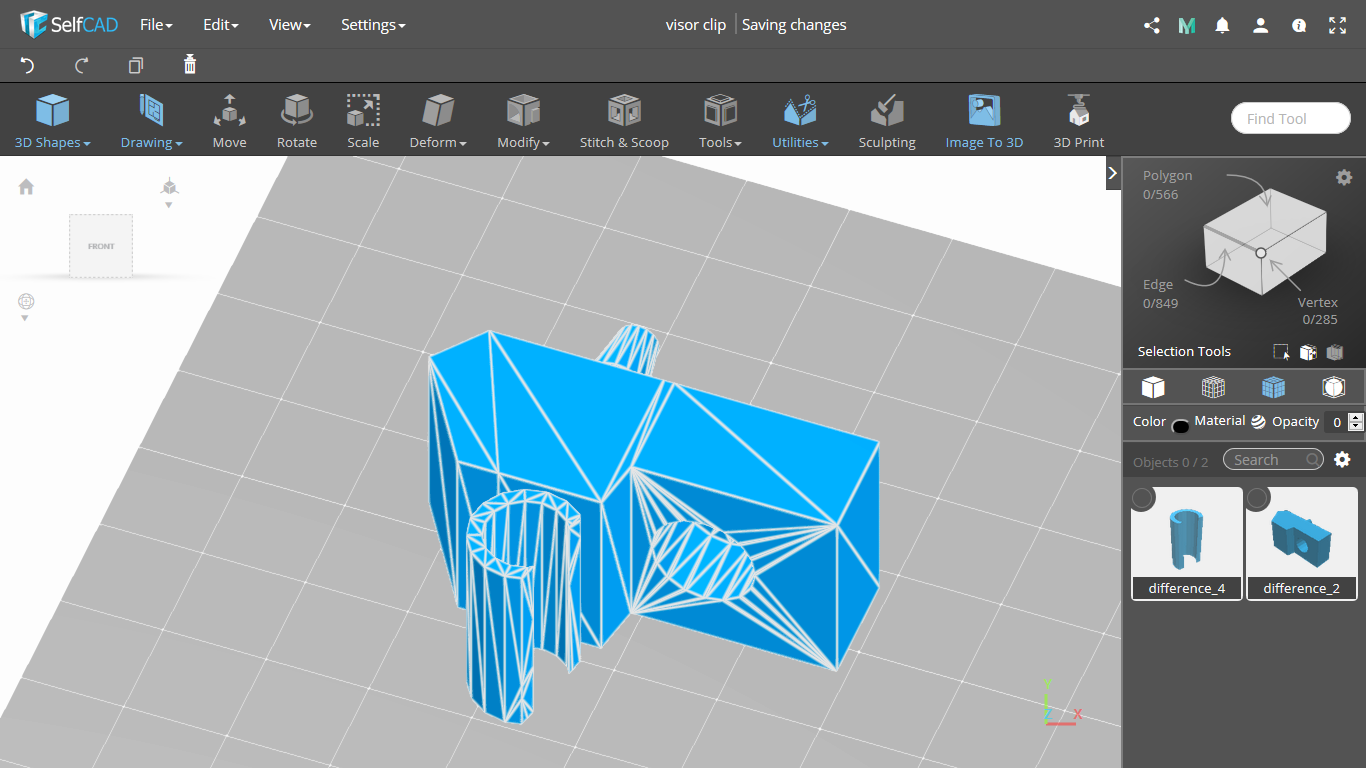The height and width of the screenshot is (768, 1366).
Task: Click the Objects Search field
Action: (x=1273, y=460)
